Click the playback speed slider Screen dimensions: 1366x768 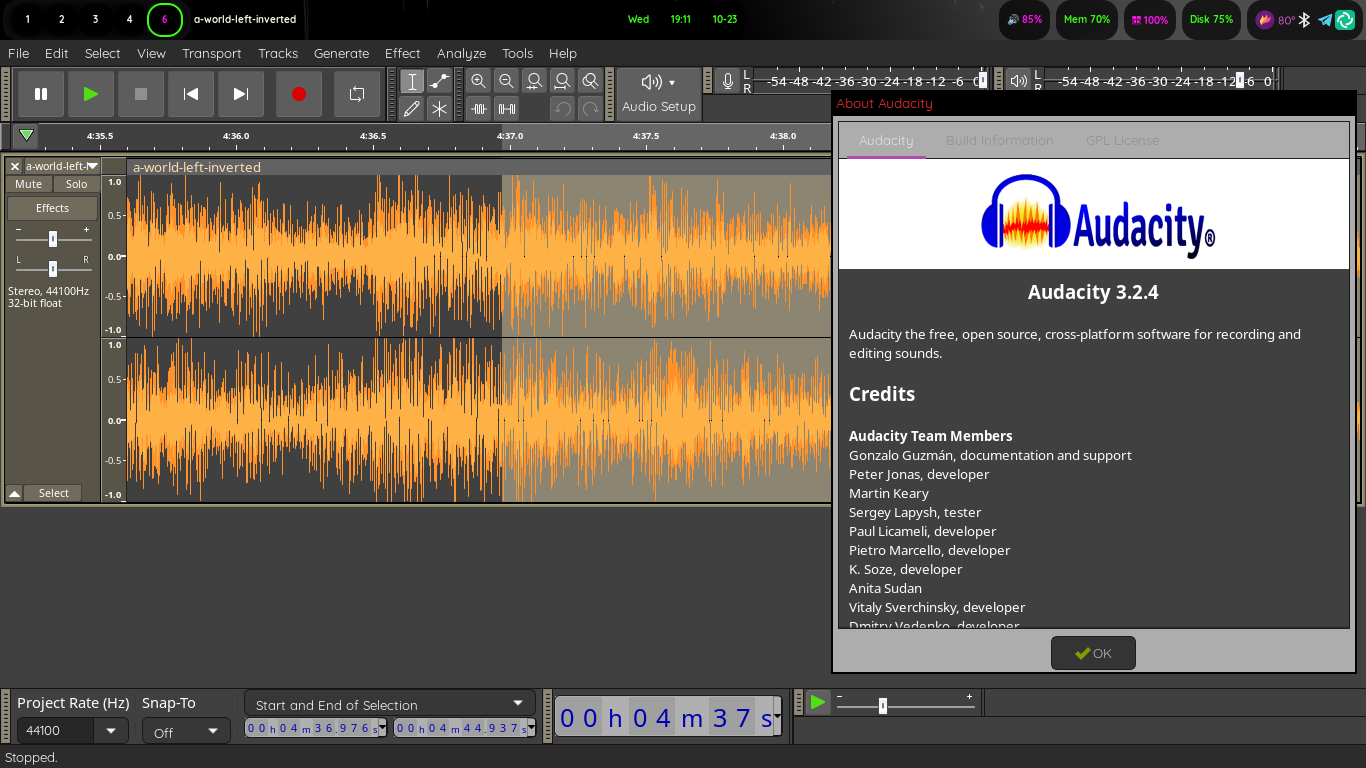coord(906,706)
